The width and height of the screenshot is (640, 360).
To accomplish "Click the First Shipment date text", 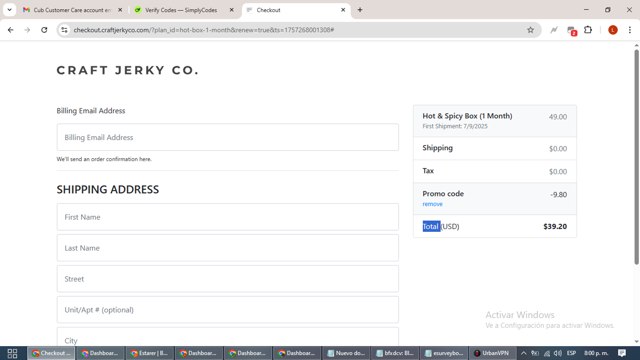I will [x=455, y=126].
